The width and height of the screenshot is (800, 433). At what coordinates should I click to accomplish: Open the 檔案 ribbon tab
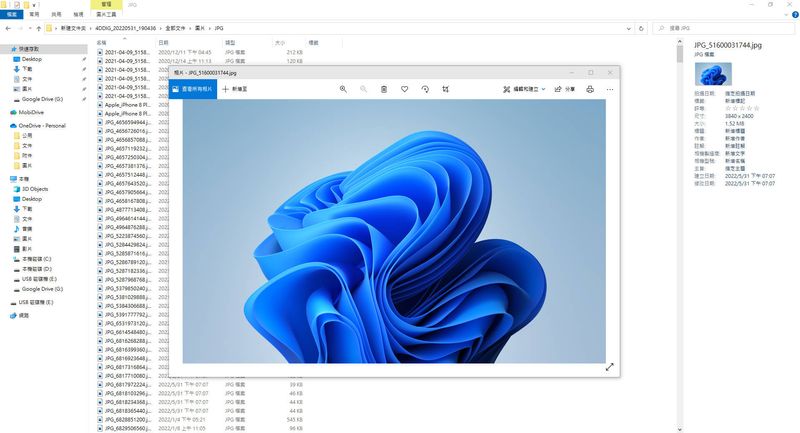pos(11,14)
